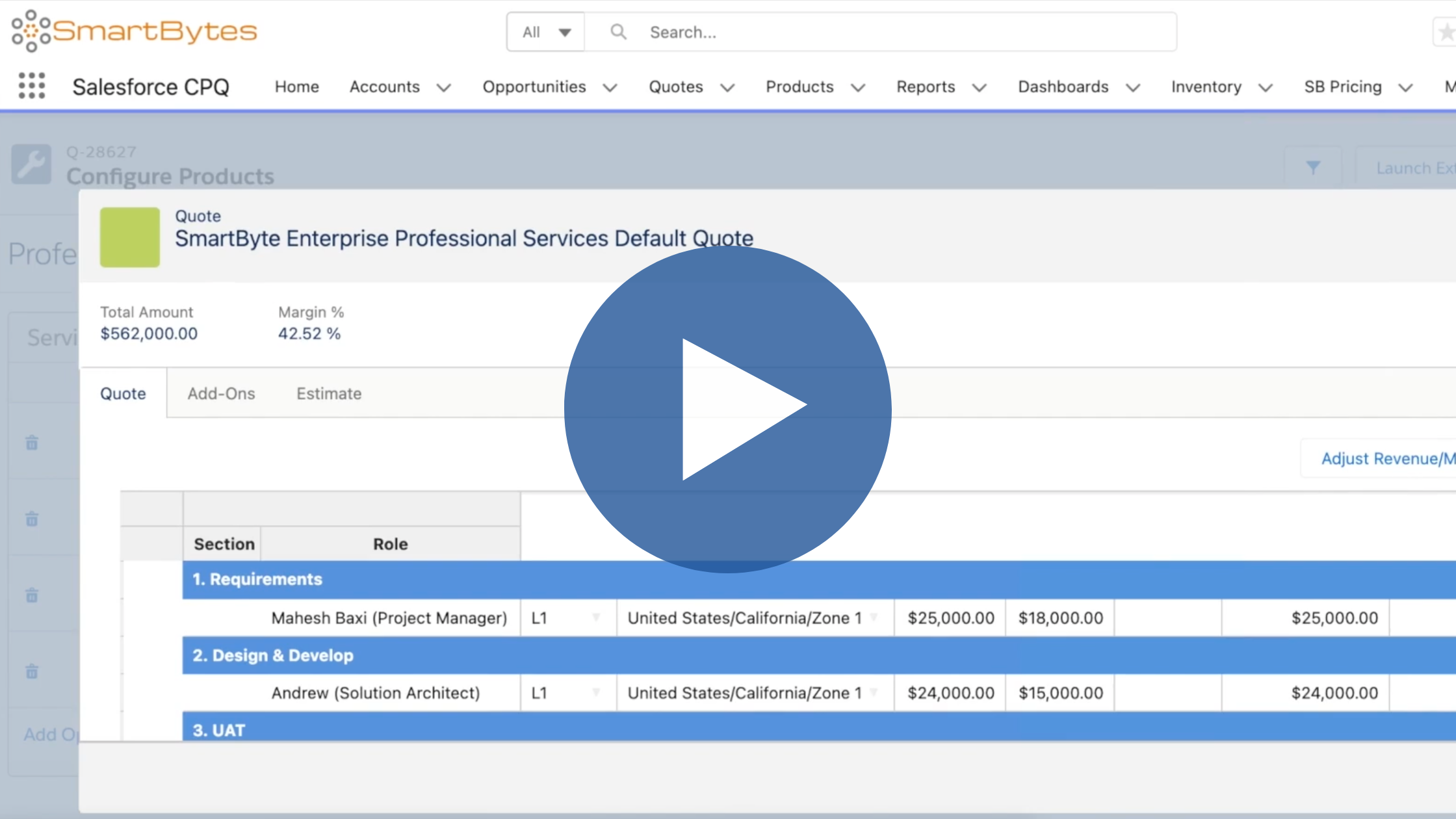Screen dimensions: 1456x819
Task: Expand the Reports chevron menu
Action: tap(980, 88)
